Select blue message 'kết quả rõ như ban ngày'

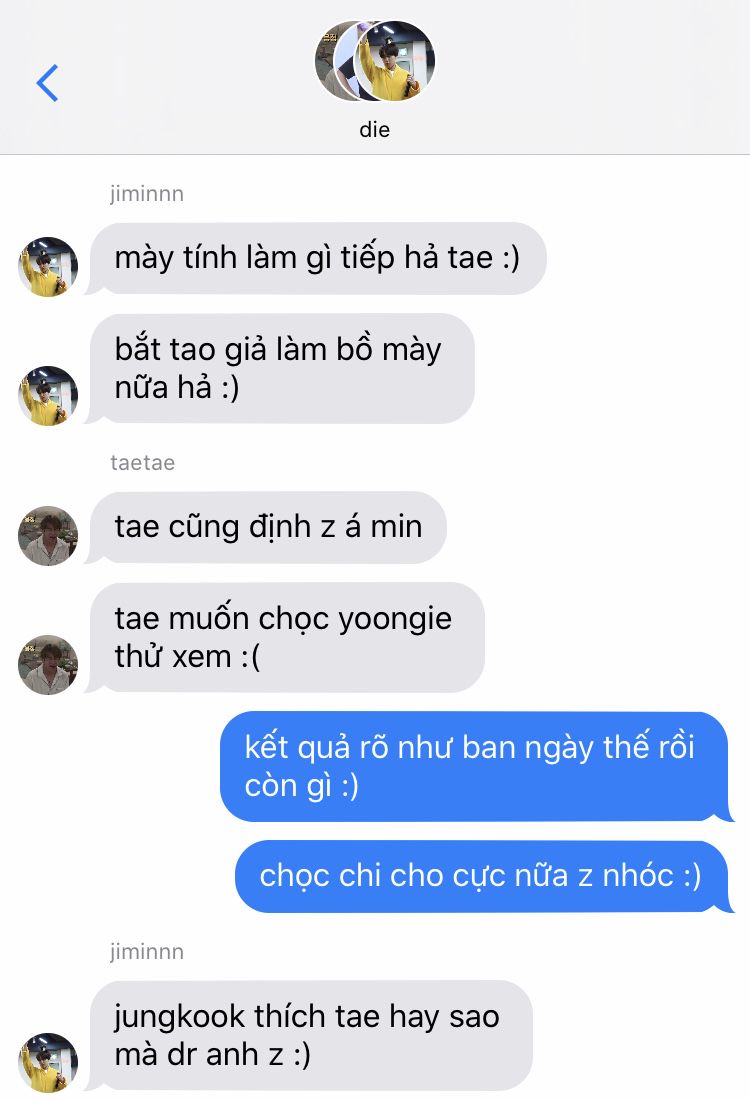(476, 766)
